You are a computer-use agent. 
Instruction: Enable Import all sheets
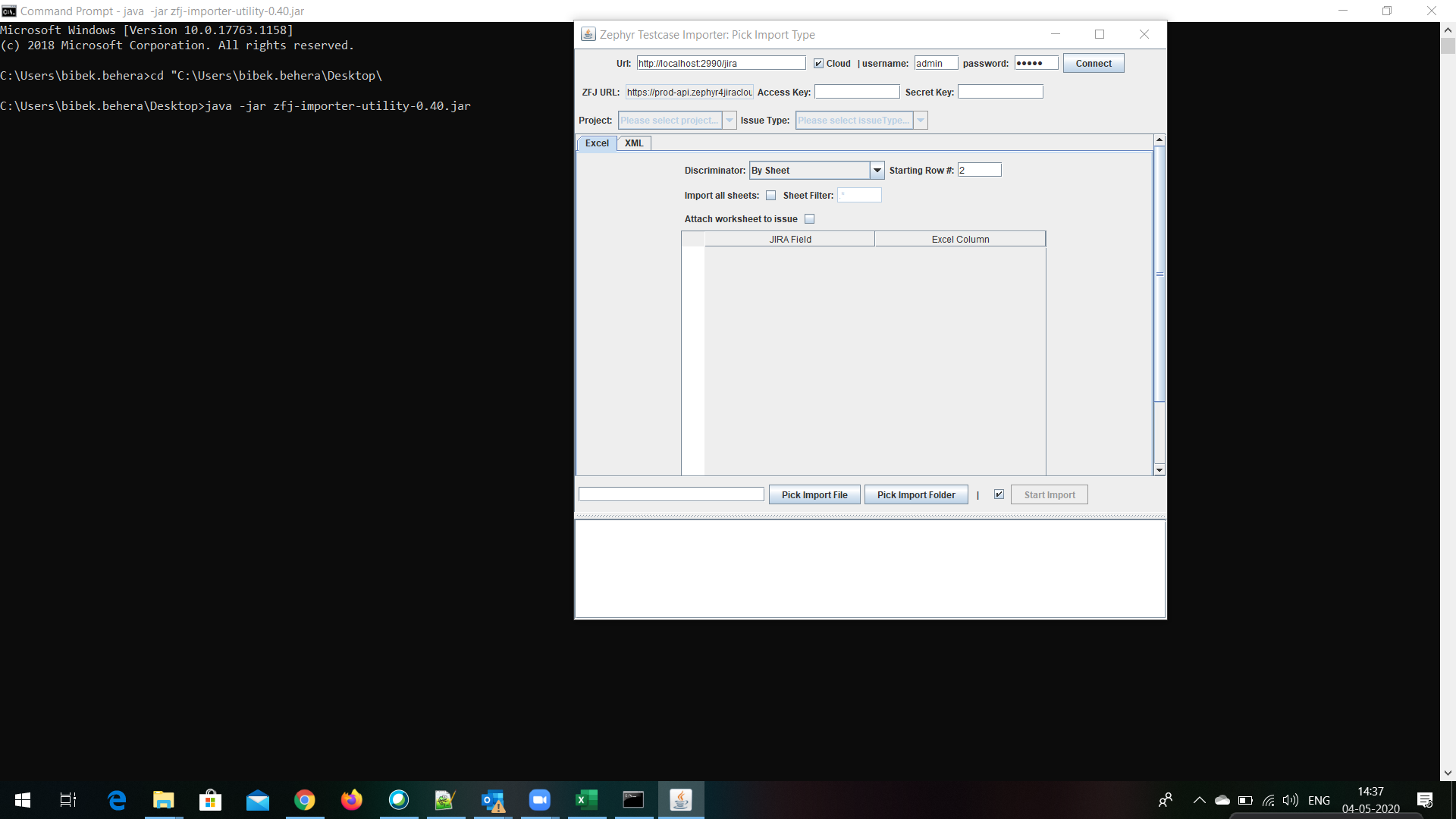click(770, 195)
